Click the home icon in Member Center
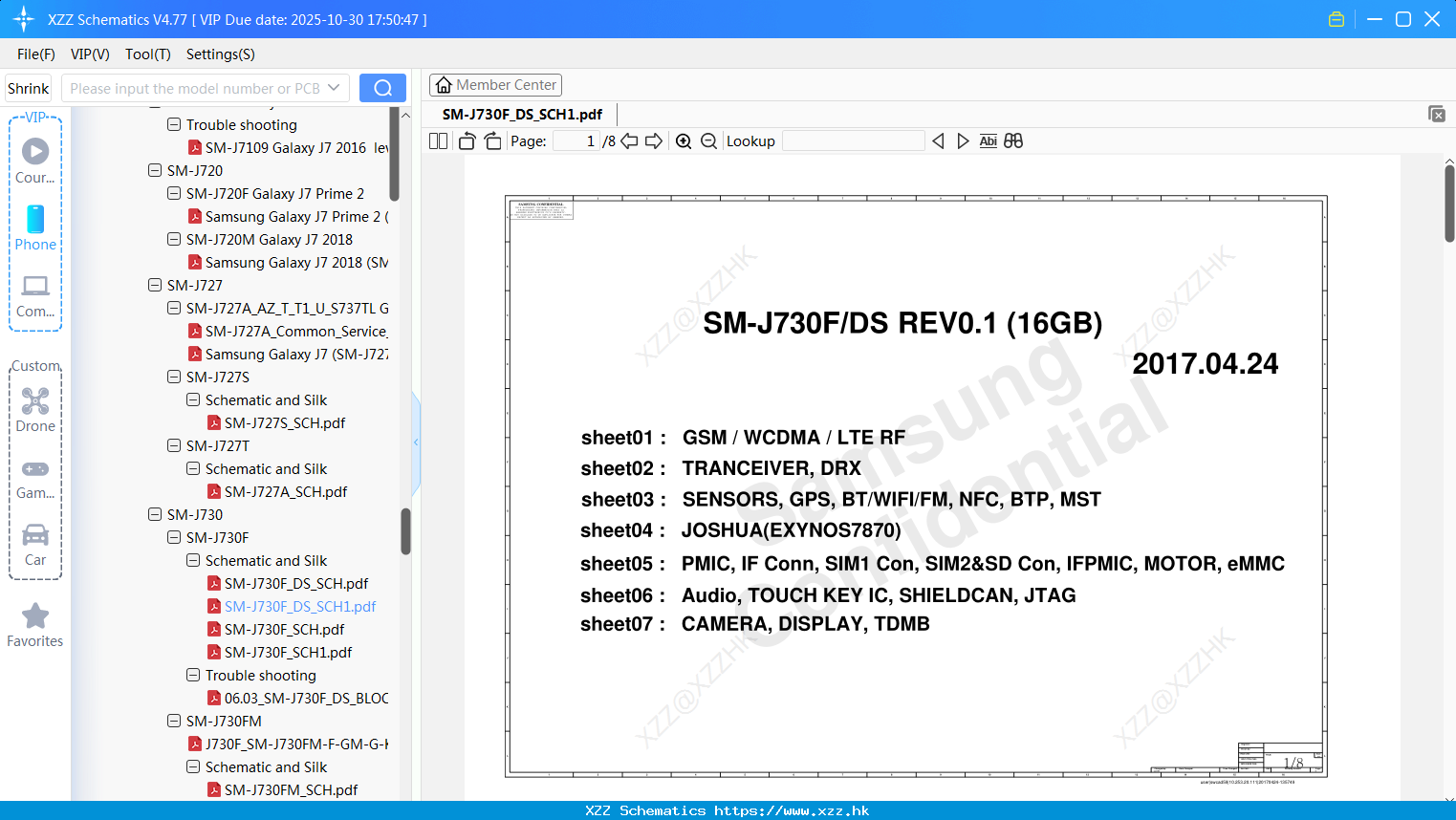This screenshot has height=820, width=1456. point(444,85)
